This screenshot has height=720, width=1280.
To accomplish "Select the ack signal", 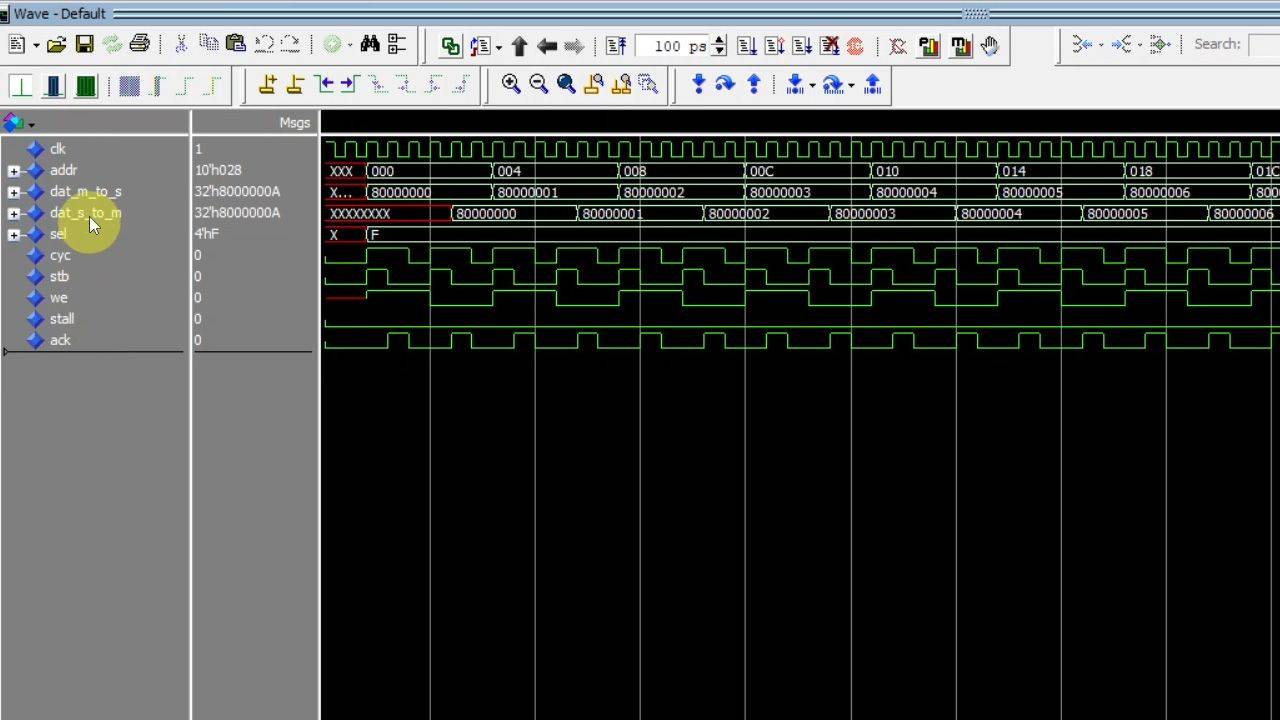I will (60, 340).
